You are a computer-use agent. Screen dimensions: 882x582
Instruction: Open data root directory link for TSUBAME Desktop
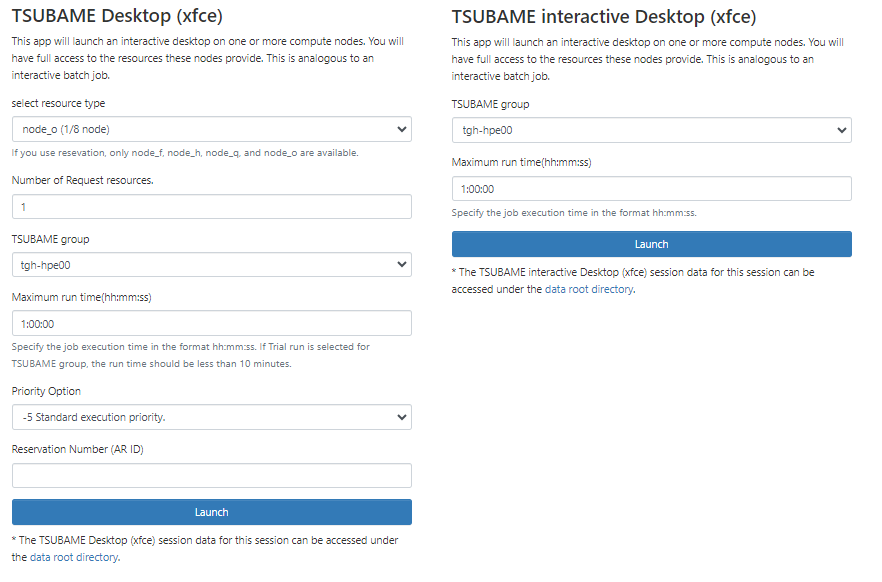74,557
